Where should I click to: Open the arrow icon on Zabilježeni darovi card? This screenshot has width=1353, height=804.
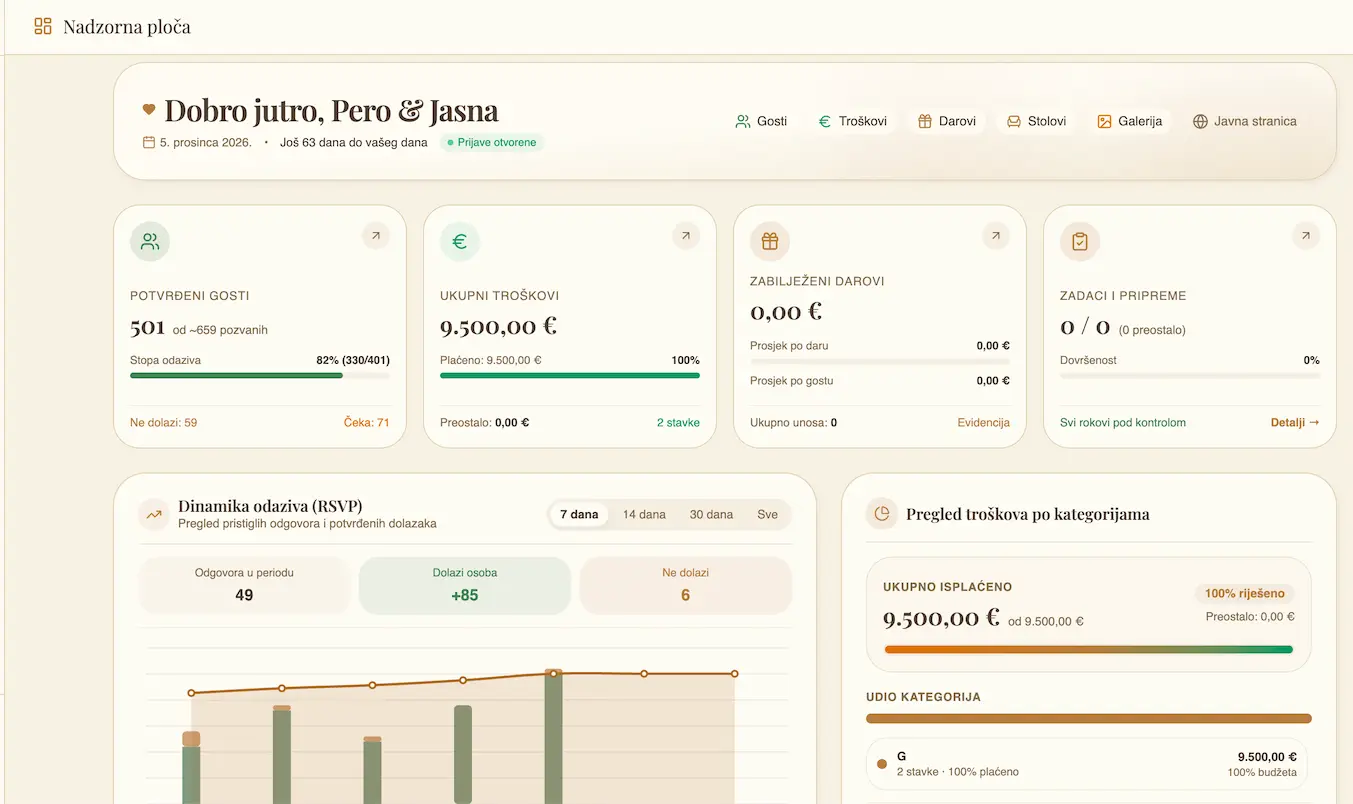[996, 236]
